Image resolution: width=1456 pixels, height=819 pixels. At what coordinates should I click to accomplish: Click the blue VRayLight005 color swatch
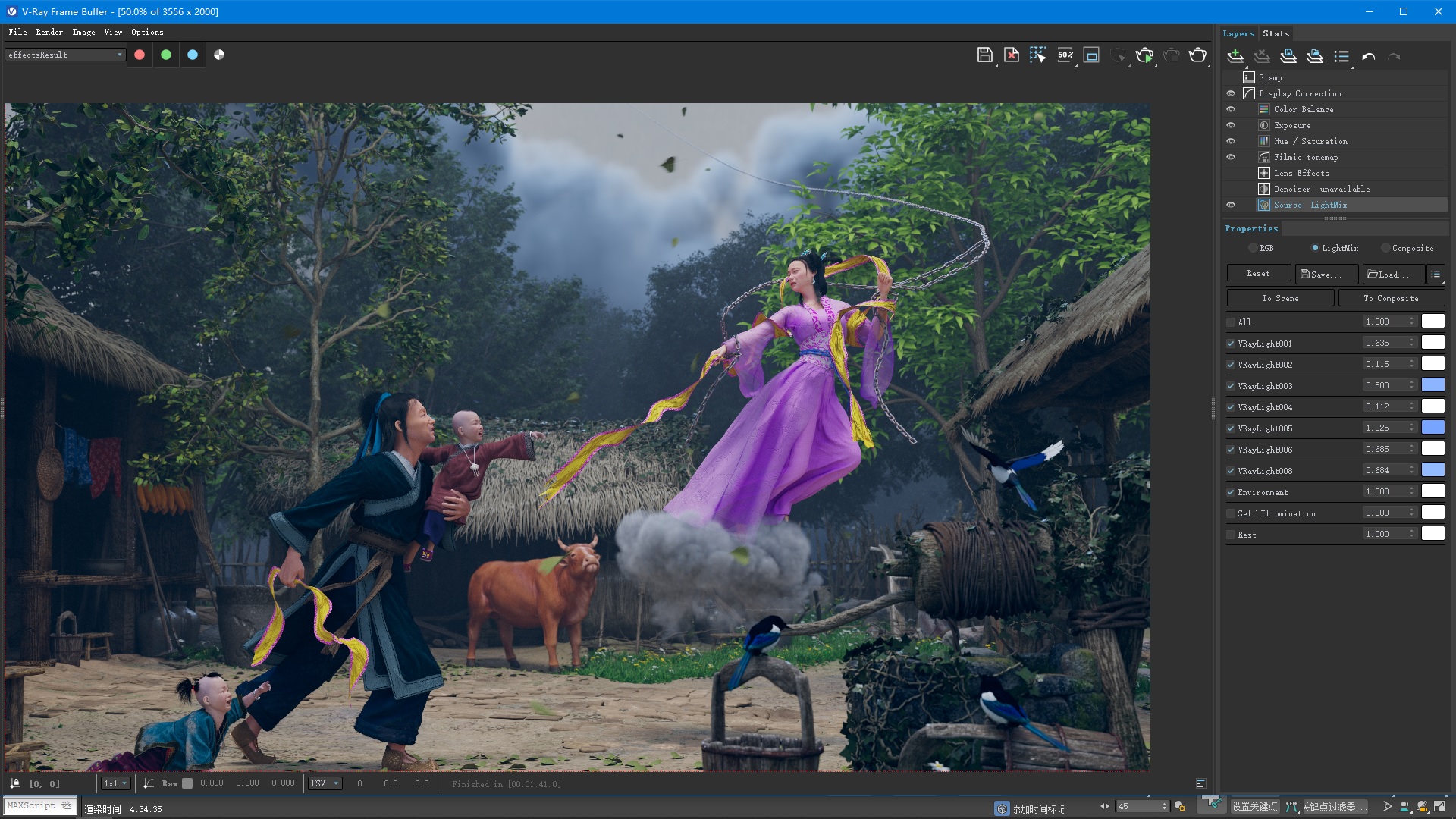[1432, 428]
